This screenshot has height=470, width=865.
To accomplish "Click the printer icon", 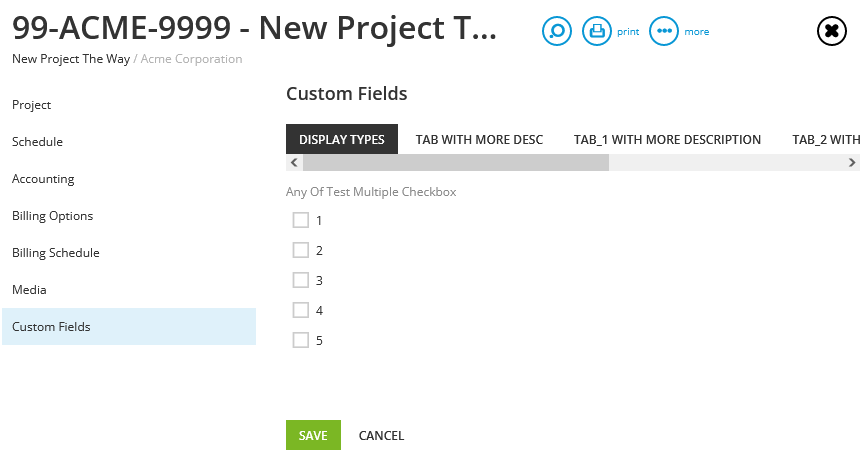I will 596,31.
